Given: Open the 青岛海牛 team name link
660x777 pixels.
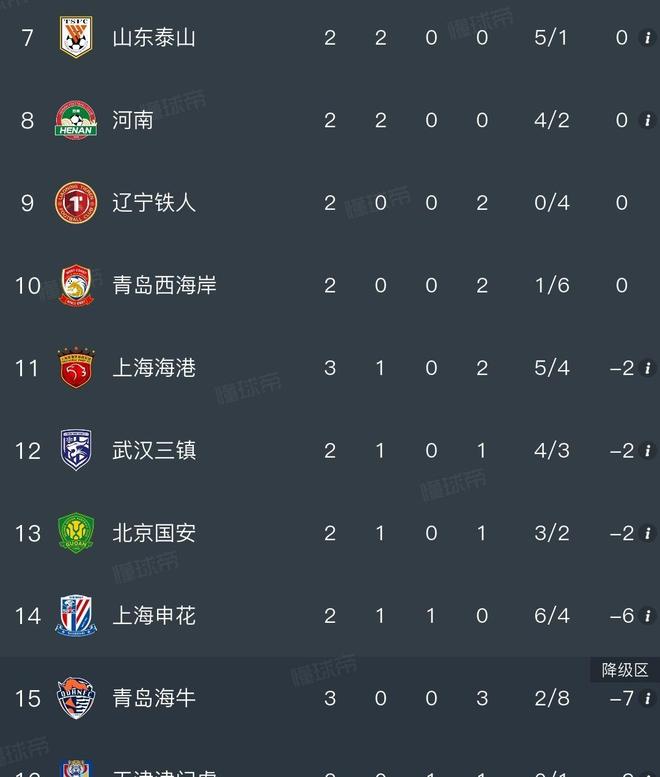Looking at the screenshot, I should coord(153,698).
